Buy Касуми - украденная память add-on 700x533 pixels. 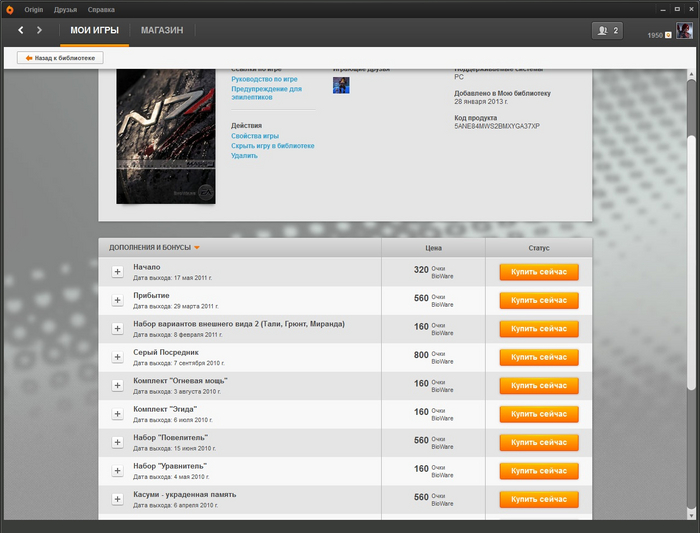pyautogui.click(x=539, y=500)
